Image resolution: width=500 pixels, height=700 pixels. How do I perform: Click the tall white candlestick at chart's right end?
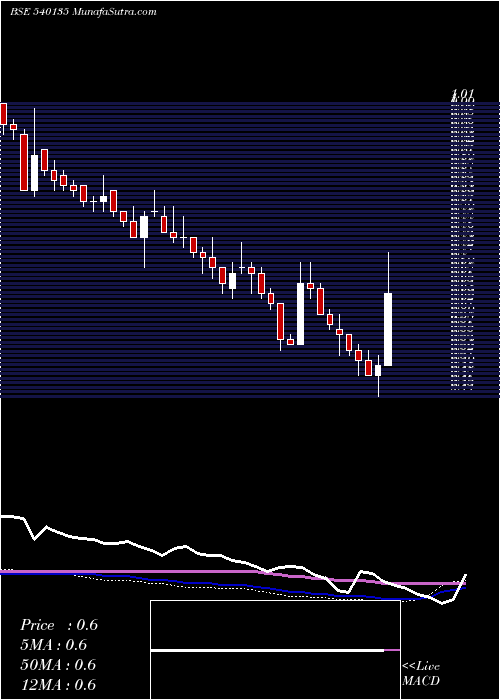click(388, 329)
